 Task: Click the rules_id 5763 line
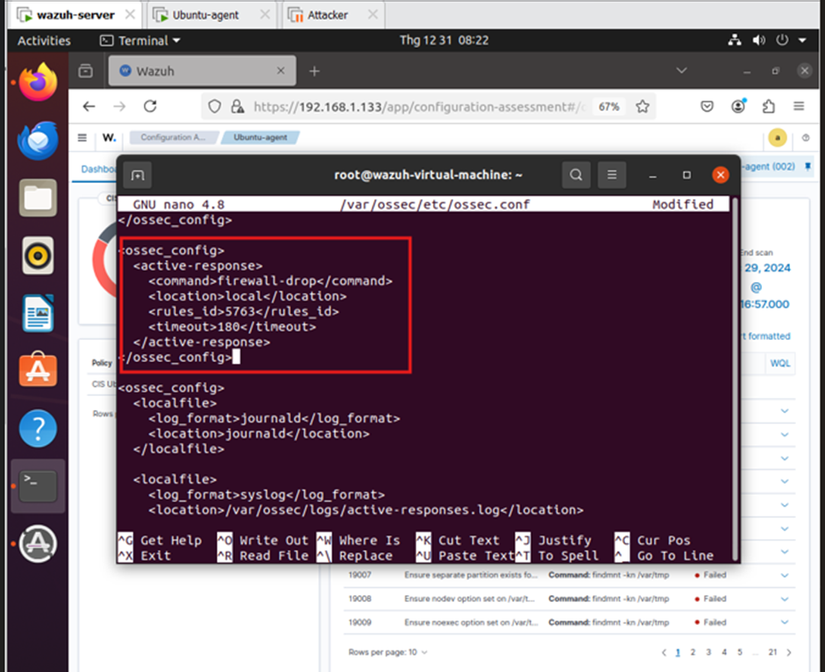click(243, 312)
